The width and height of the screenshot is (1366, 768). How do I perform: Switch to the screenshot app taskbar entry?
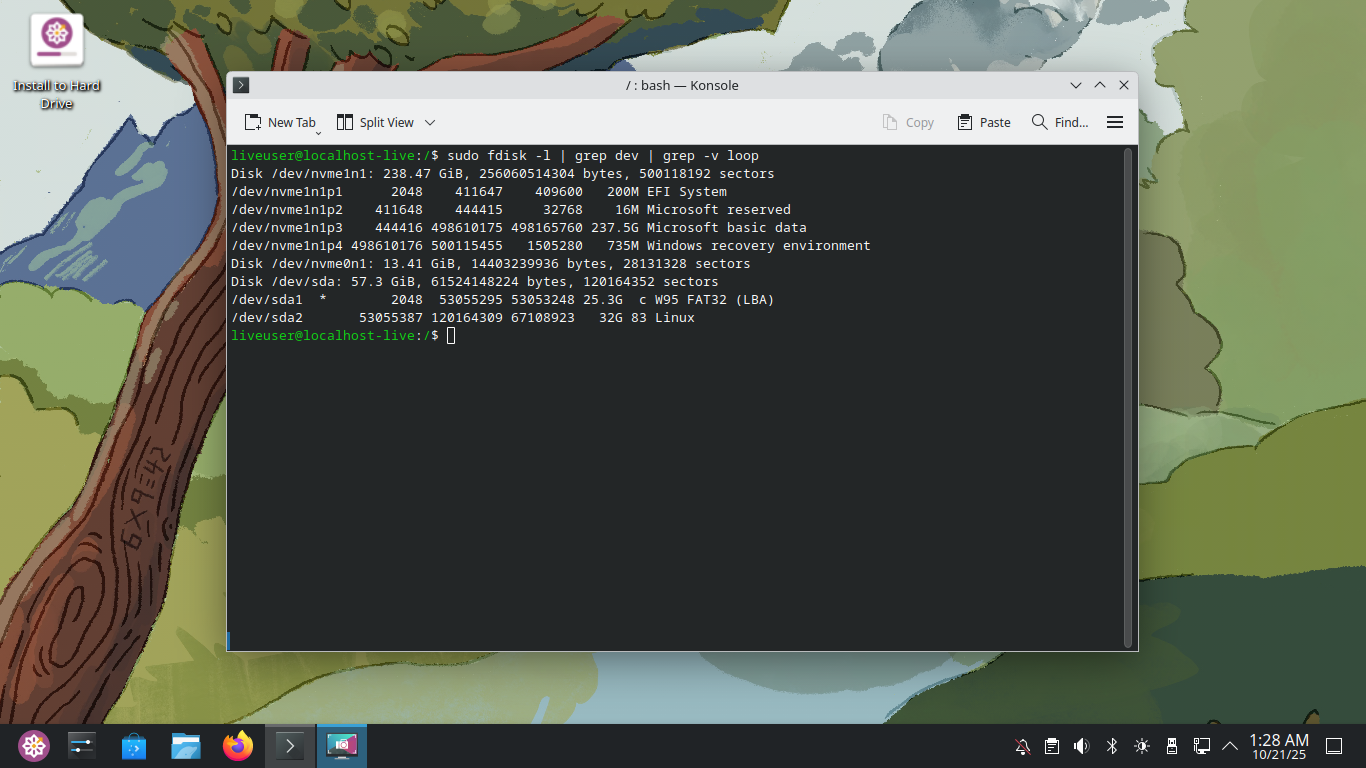(342, 746)
